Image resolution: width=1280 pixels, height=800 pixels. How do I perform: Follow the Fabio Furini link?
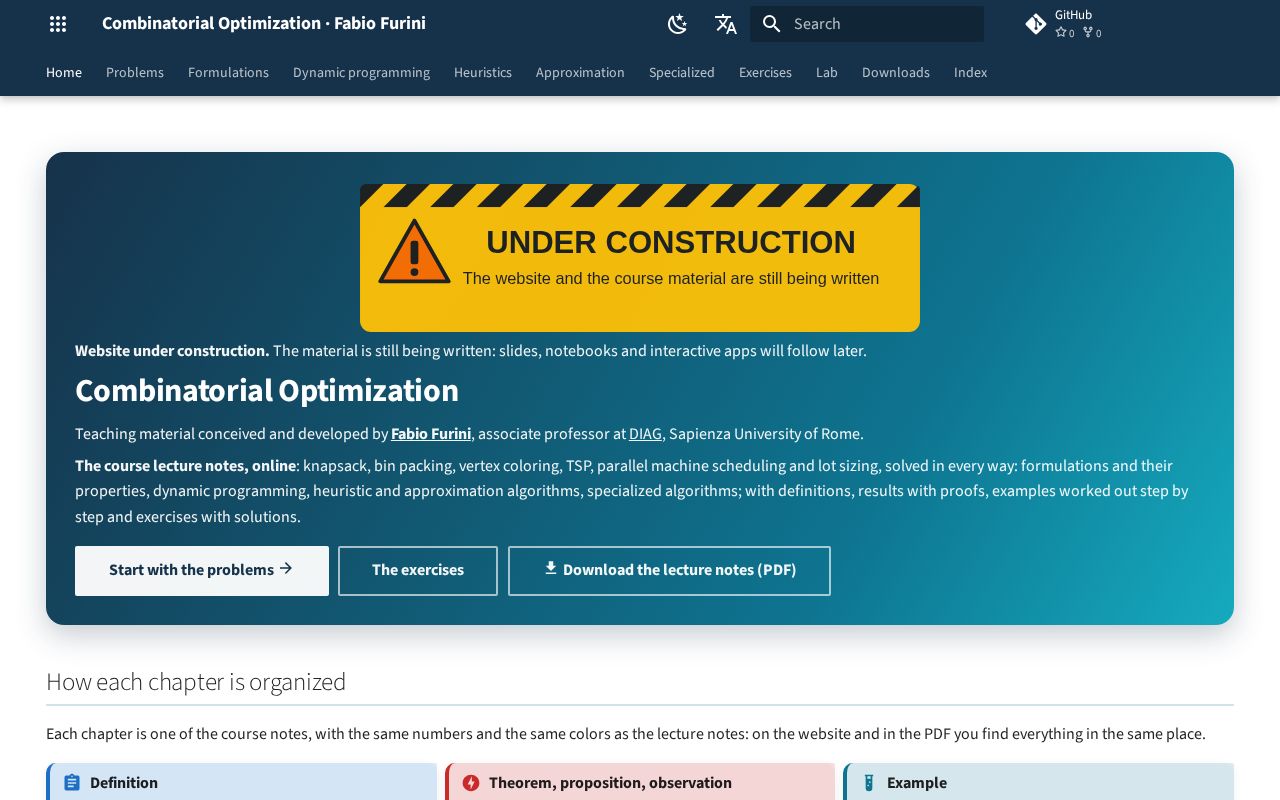click(431, 434)
